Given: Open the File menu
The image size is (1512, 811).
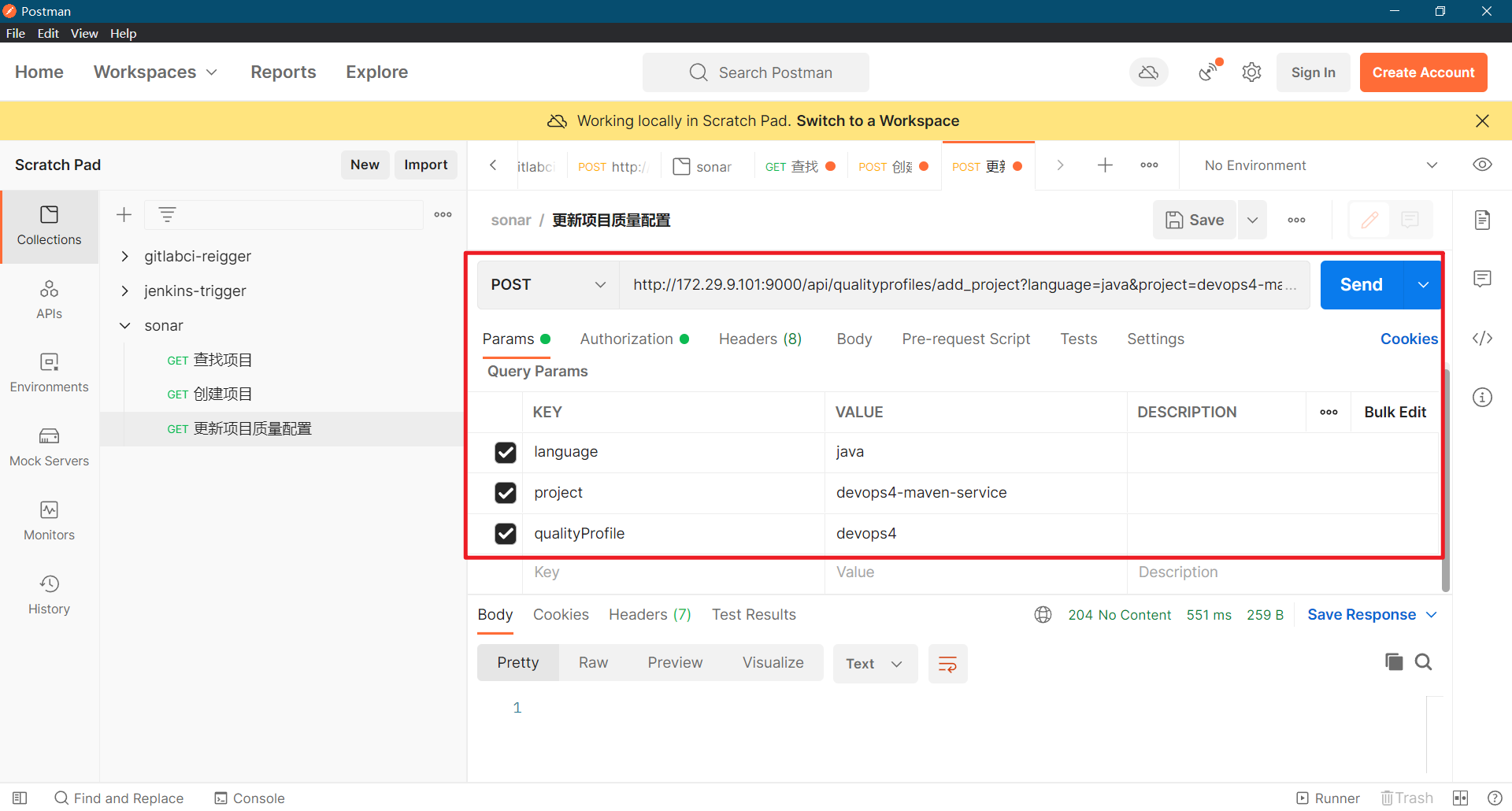Looking at the screenshot, I should pyautogui.click(x=16, y=33).
